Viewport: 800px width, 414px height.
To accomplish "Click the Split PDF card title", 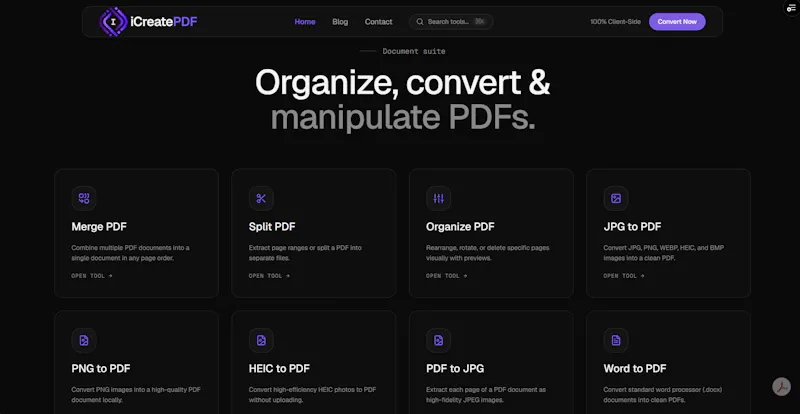I will tap(272, 227).
